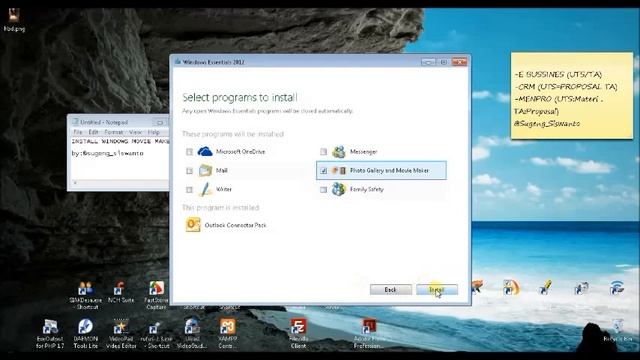This screenshot has height=360, width=640.
Task: Check the Writer checkbox
Action: [x=189, y=189]
